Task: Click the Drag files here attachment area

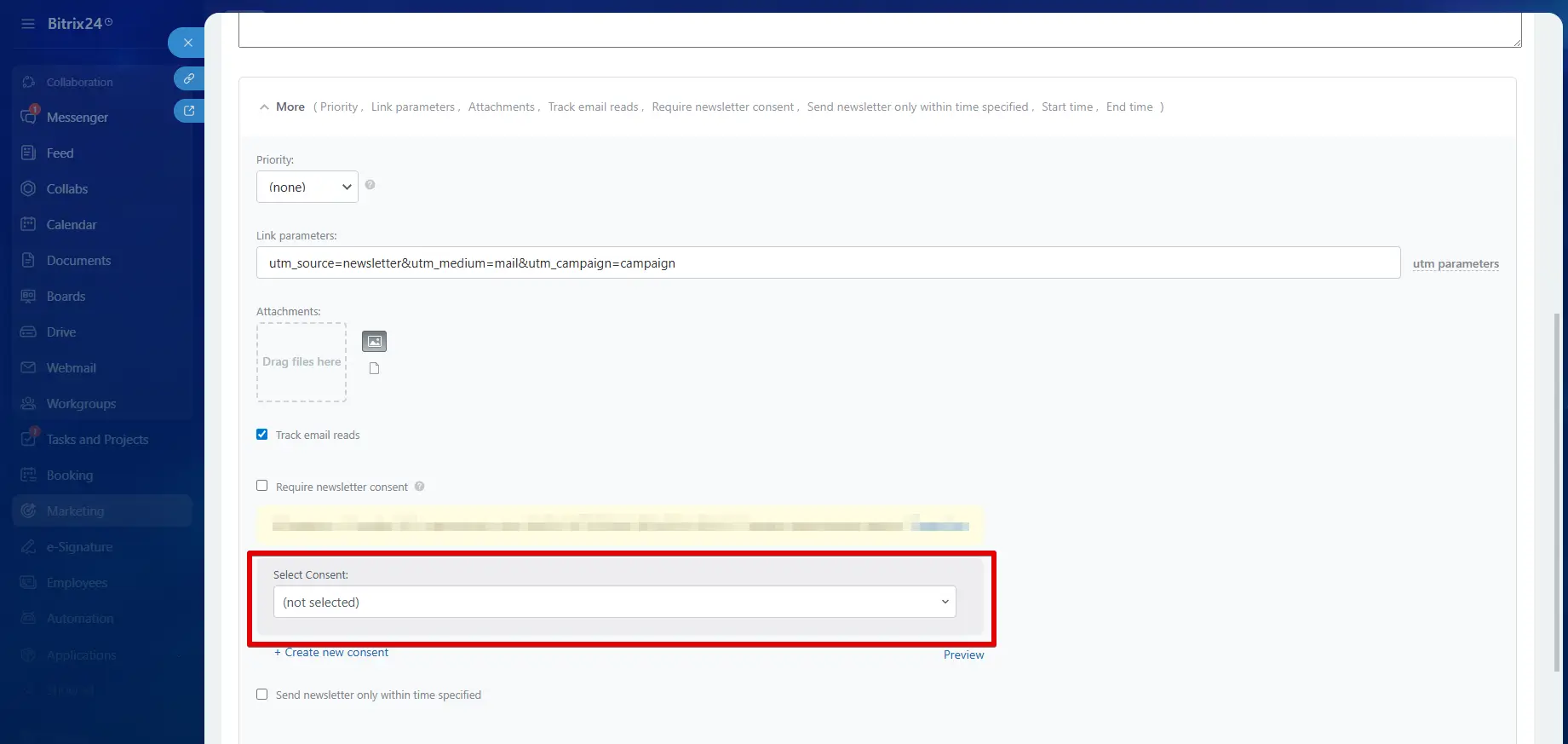Action: (302, 361)
